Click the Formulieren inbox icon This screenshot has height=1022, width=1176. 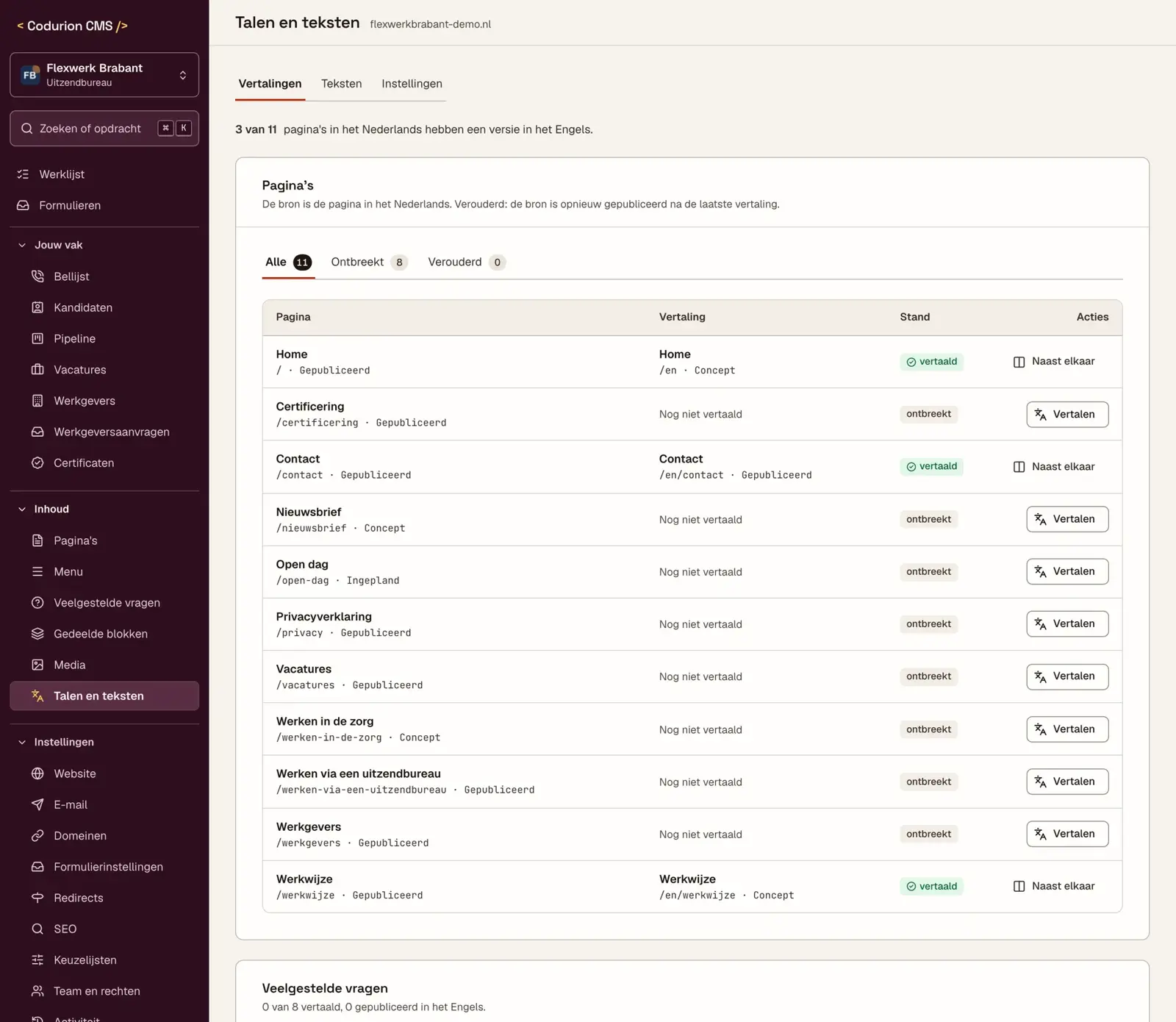pyautogui.click(x=23, y=205)
